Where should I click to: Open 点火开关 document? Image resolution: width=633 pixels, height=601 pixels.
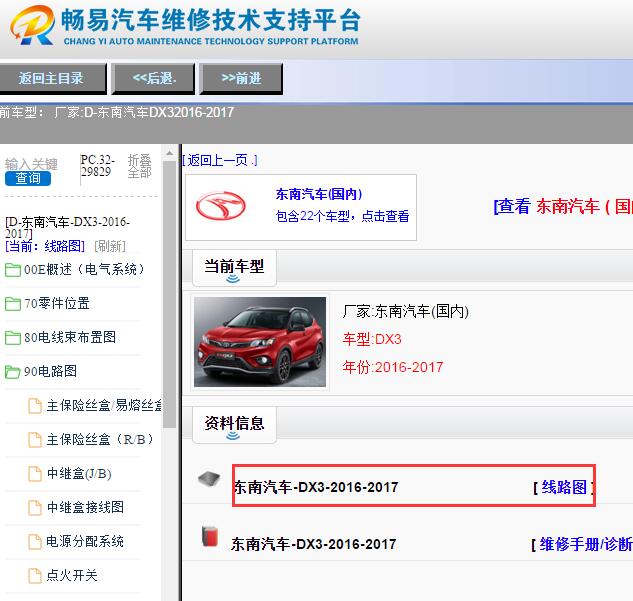coord(72,575)
